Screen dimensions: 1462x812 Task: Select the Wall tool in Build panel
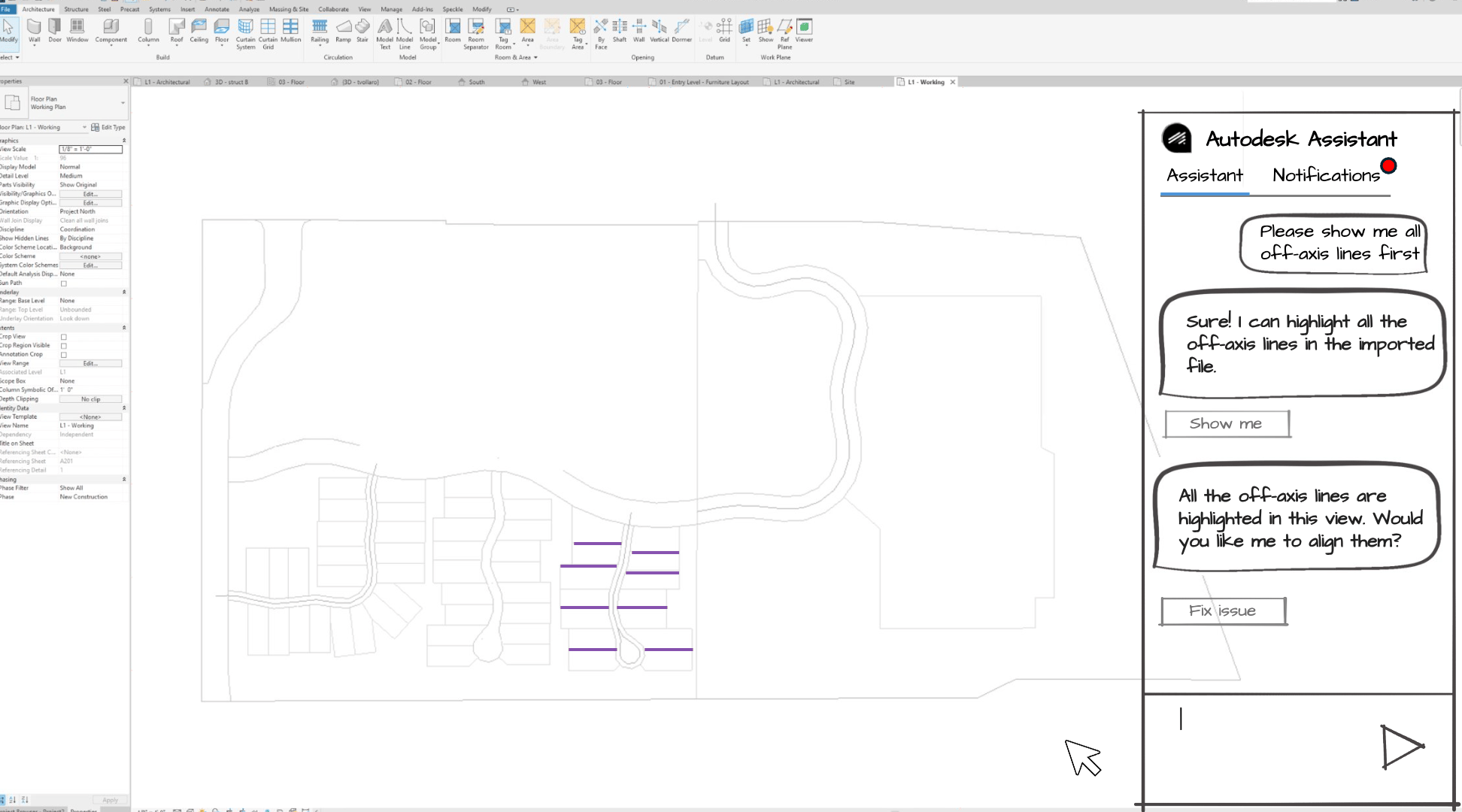35,31
